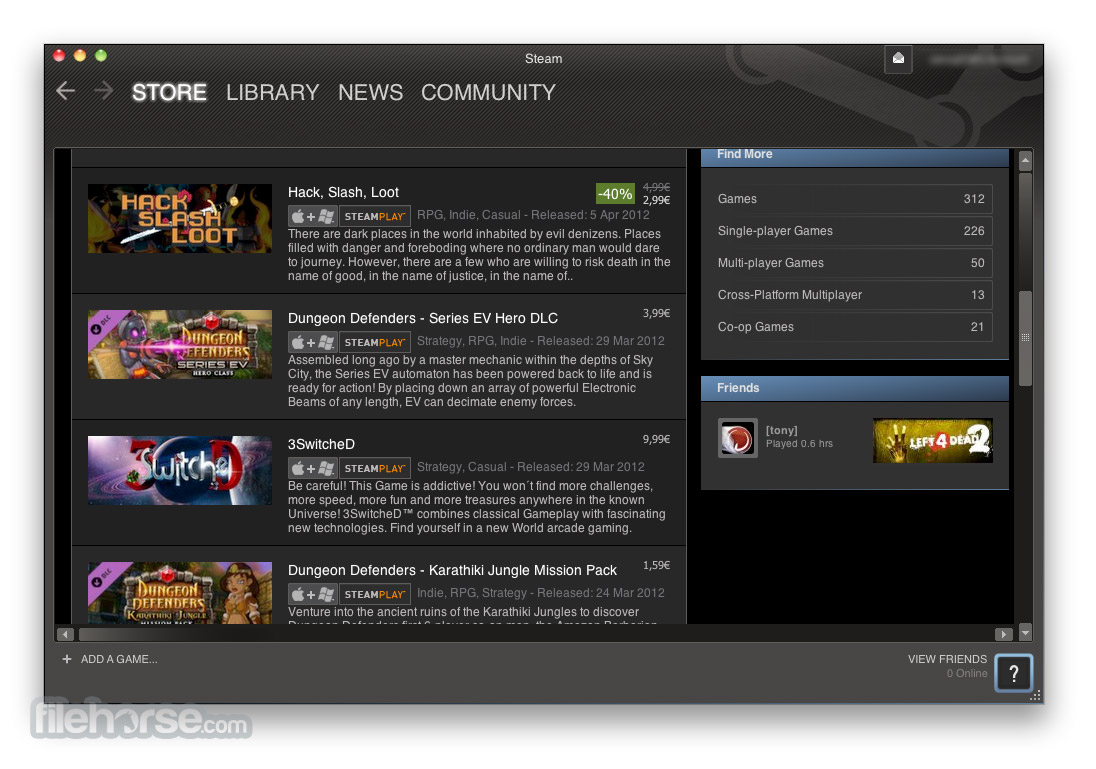Click the 3,99€ price of Series EV DLC
1096x769 pixels.
point(656,313)
